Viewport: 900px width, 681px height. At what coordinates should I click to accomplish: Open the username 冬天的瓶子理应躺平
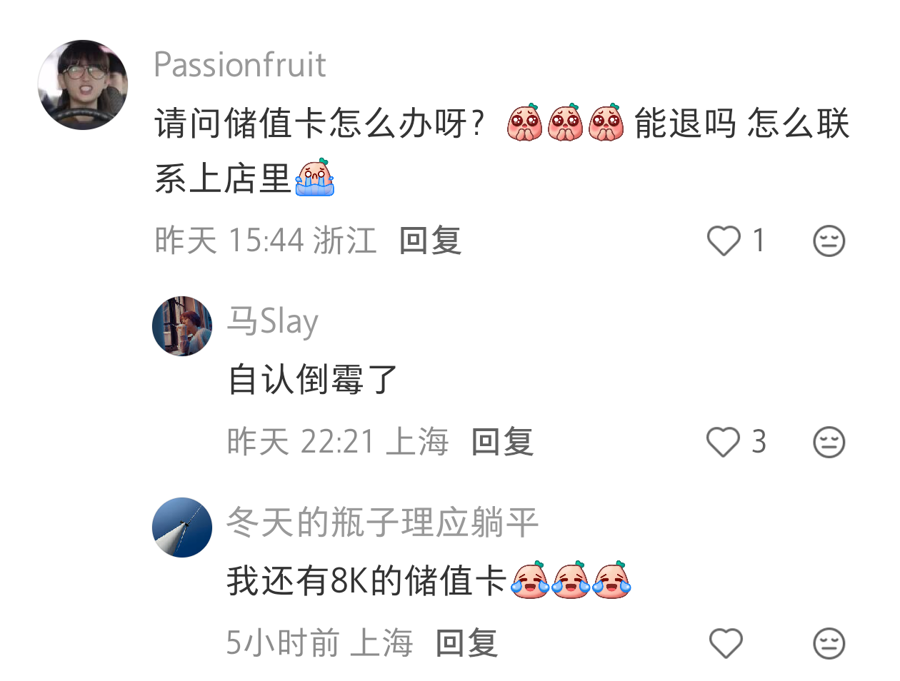(382, 523)
